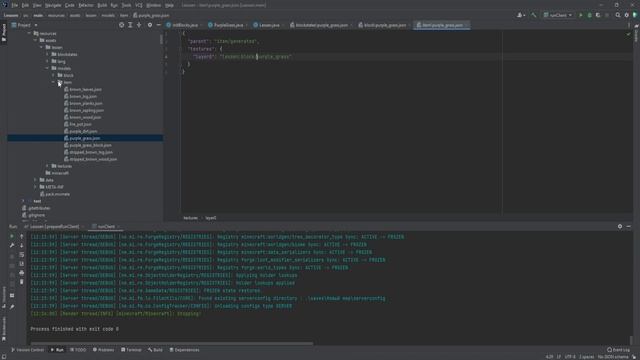Open the Version Control tool window
The image size is (640, 360).
tap(27, 350)
